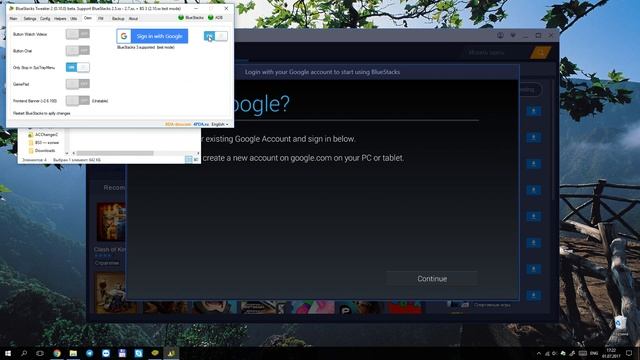Click the Explorer scrollbar left arrow

[74, 153]
